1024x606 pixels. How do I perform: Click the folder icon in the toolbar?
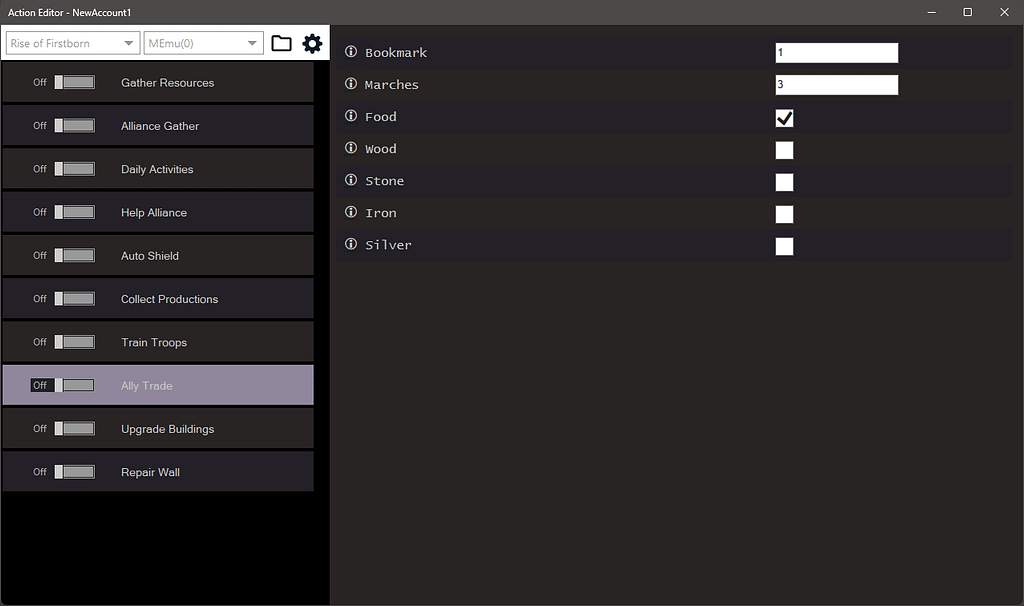[x=281, y=43]
